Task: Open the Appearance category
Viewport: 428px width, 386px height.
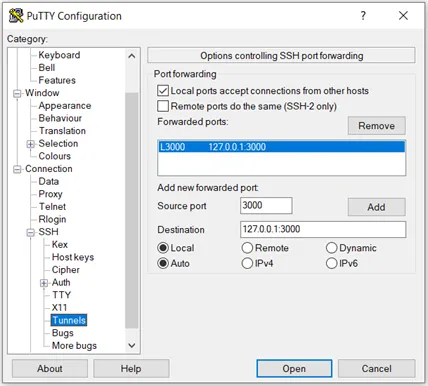Action: pos(65,106)
